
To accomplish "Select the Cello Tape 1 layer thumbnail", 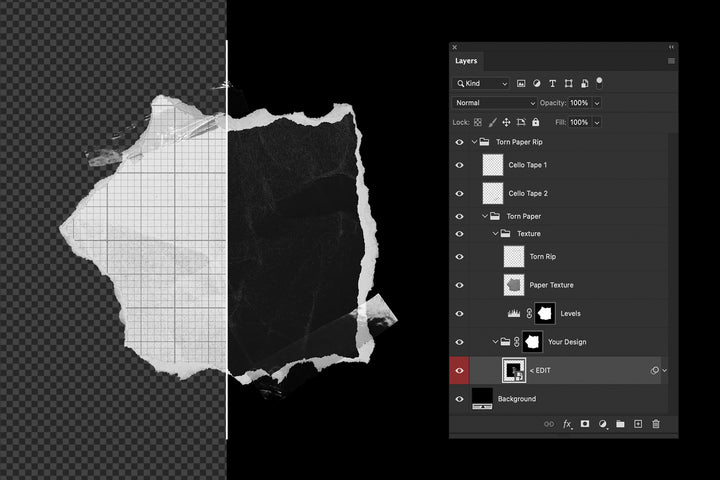I will click(493, 165).
